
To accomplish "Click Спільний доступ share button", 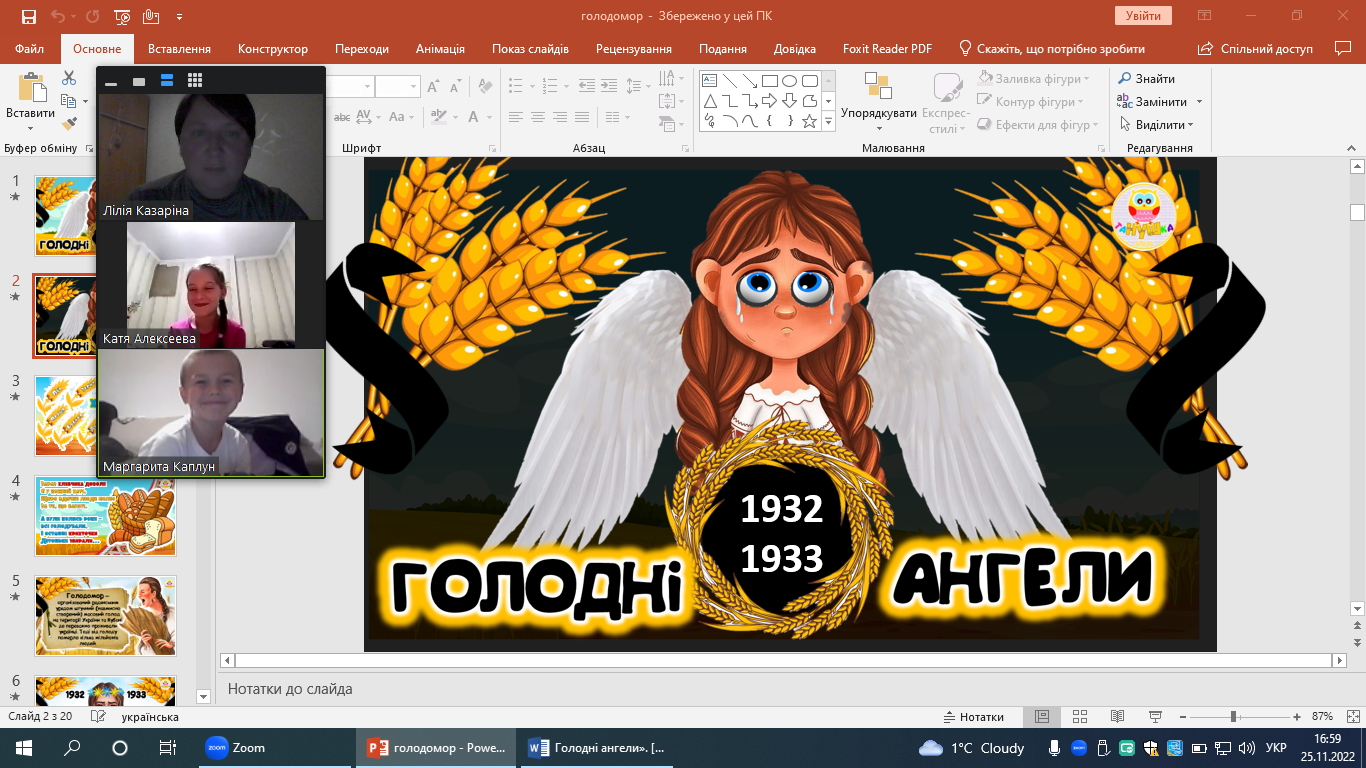I will coord(1256,49).
